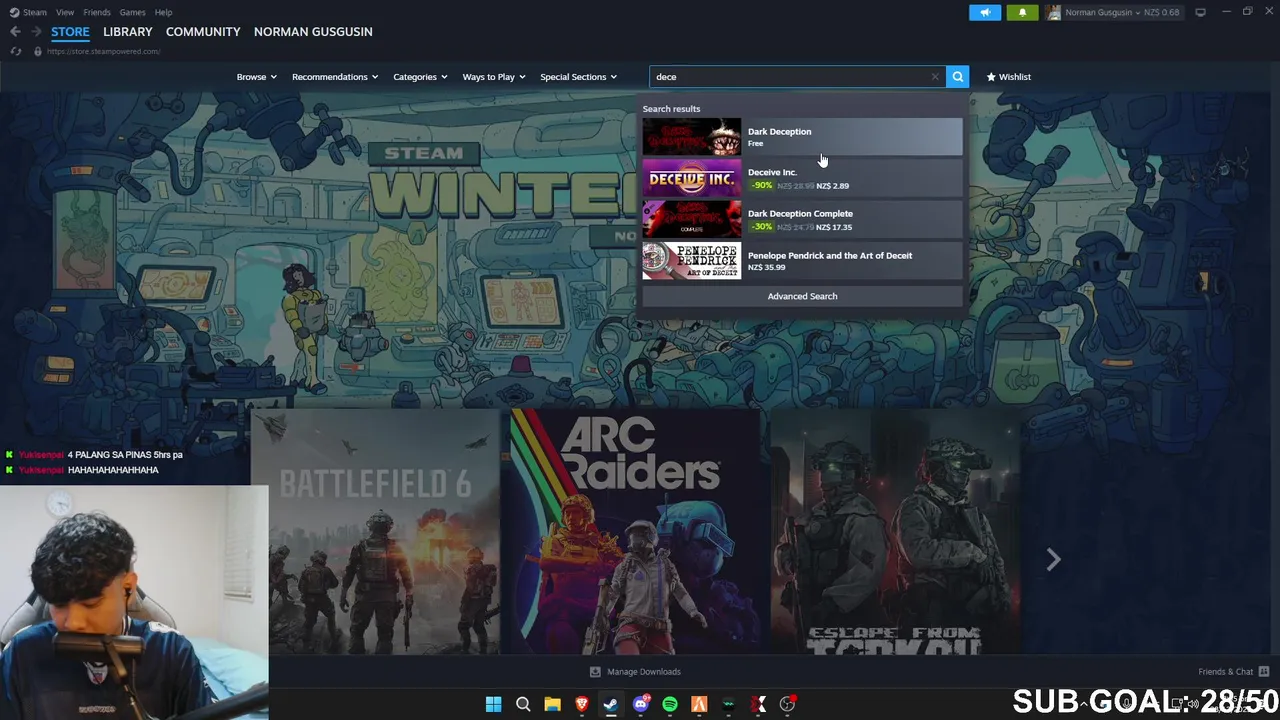The width and height of the screenshot is (1280, 720).
Task: Click the Manage Downloads label
Action: [644, 672]
